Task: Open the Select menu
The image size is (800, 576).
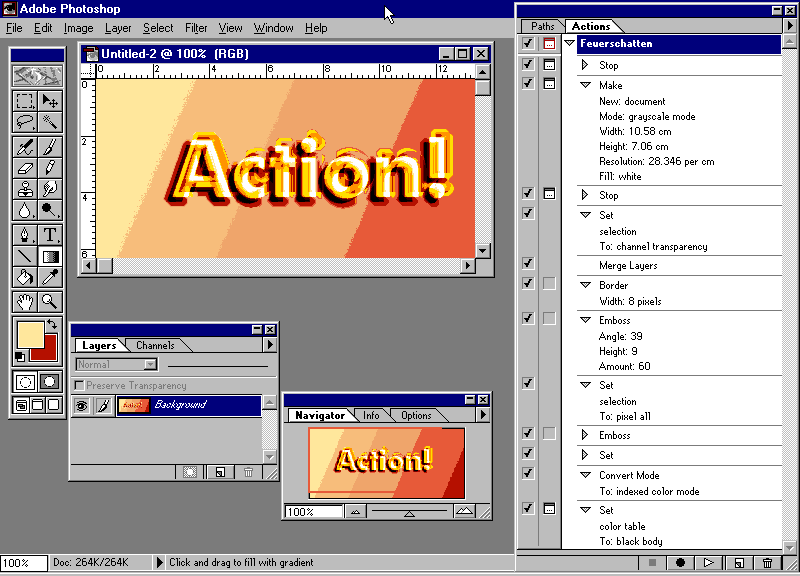Action: tap(158, 28)
